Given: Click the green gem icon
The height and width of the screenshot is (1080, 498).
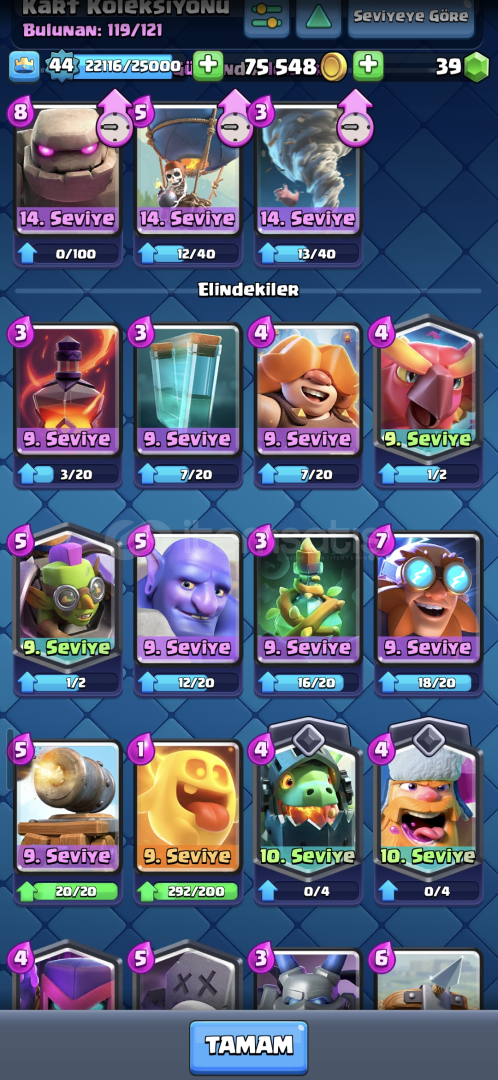Looking at the screenshot, I should click(x=475, y=67).
